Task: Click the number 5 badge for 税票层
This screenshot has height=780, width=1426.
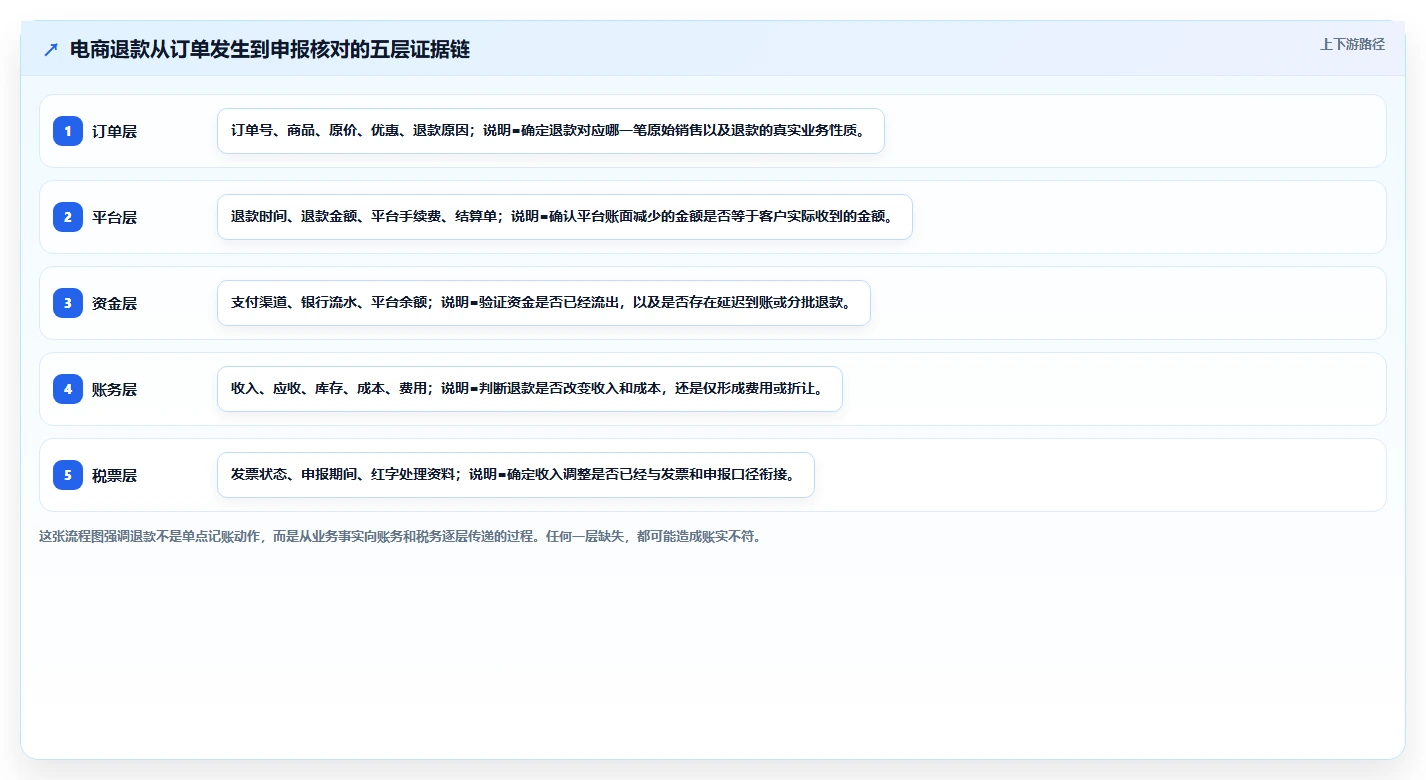Action: tap(68, 475)
